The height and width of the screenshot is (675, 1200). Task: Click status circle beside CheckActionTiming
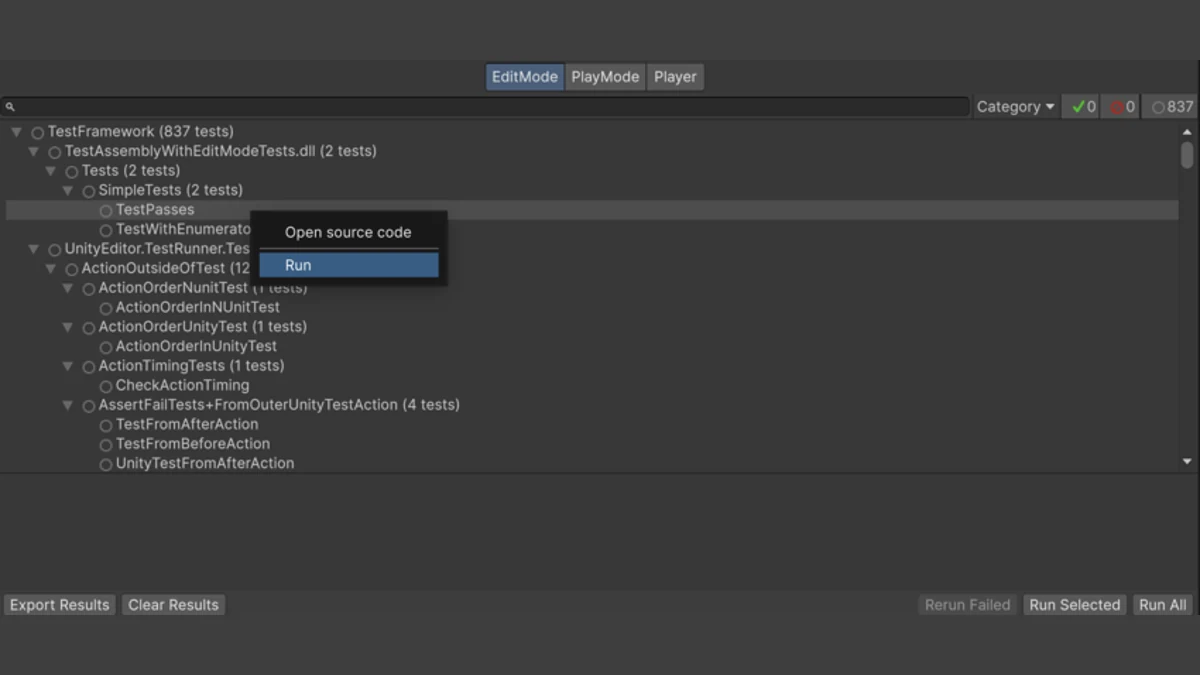(106, 386)
